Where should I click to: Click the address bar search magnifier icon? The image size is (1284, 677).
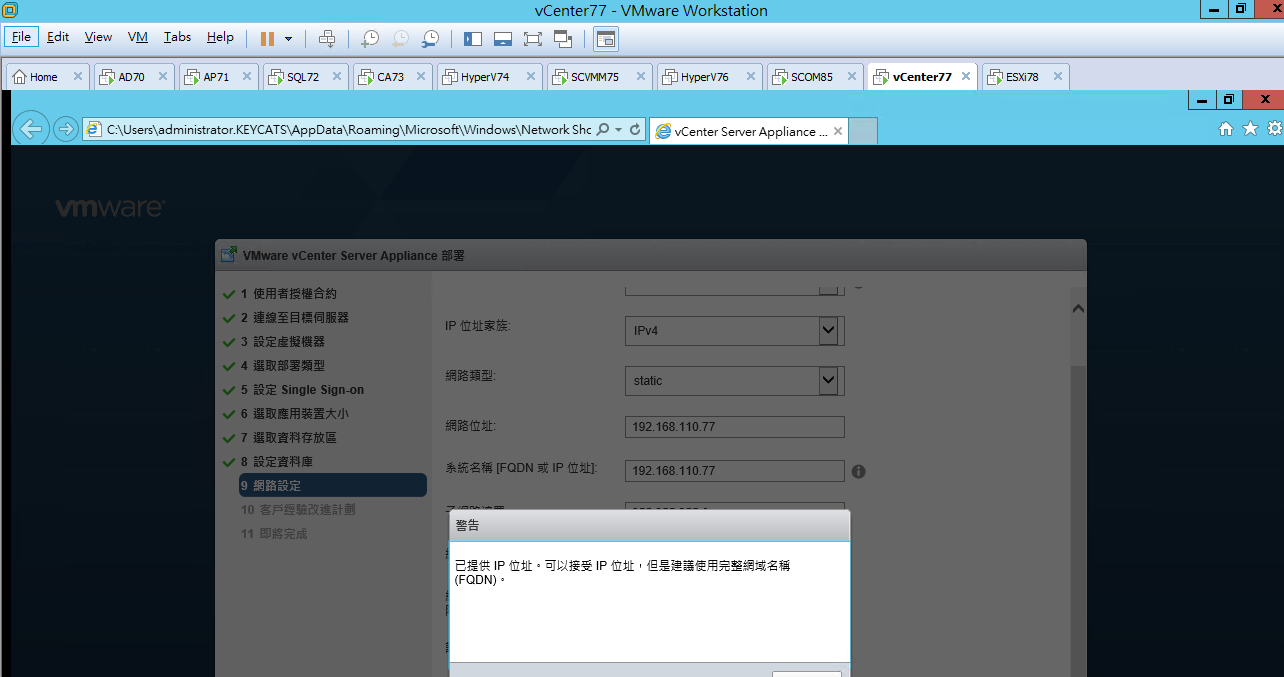[x=603, y=130]
